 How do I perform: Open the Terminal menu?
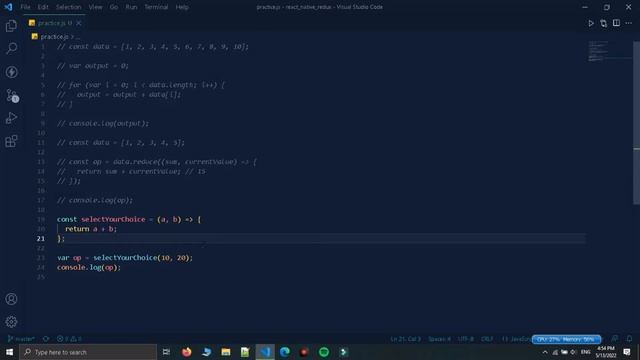[x=156, y=7]
